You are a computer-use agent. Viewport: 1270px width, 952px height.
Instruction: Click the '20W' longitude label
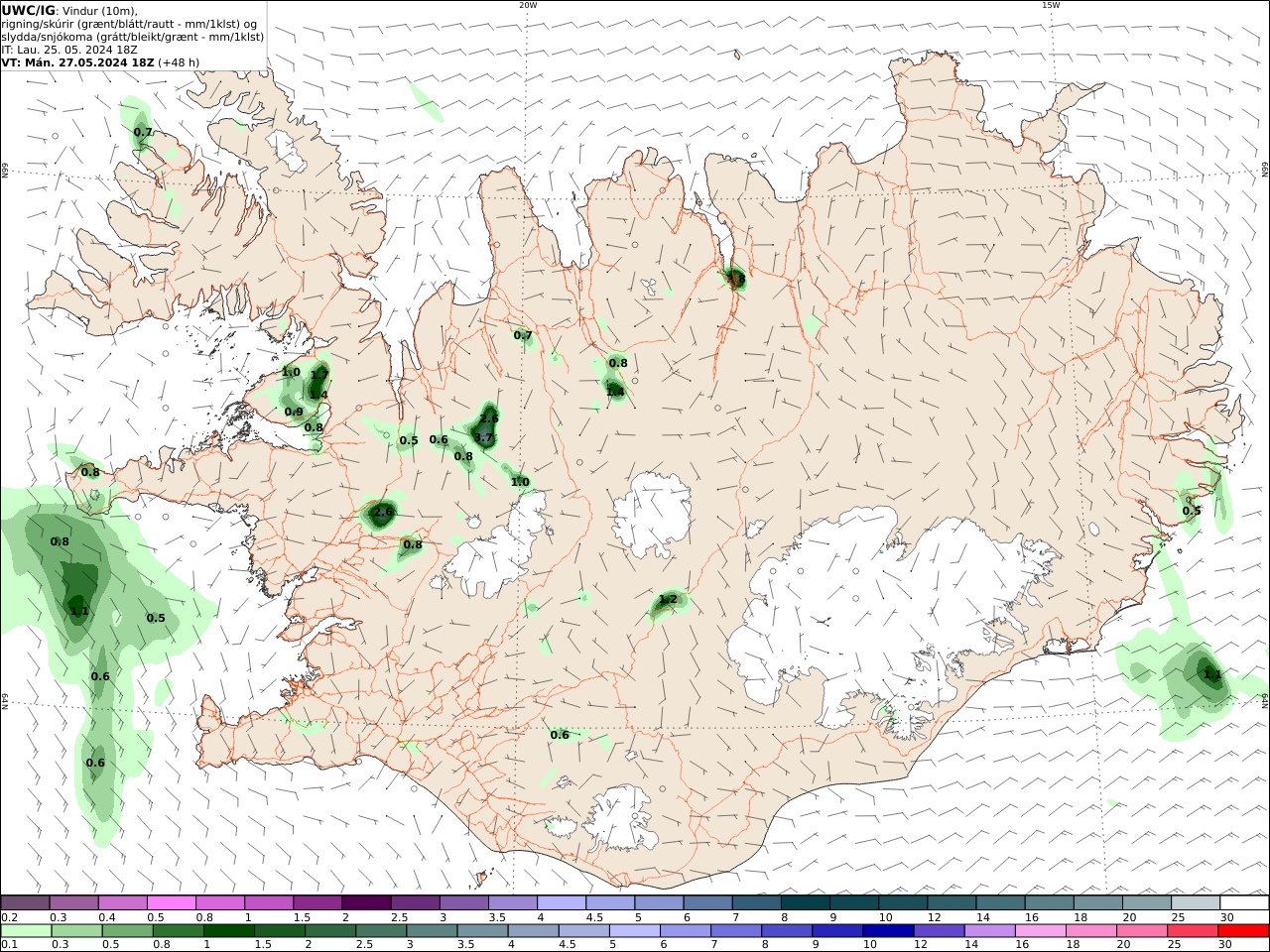(x=528, y=5)
